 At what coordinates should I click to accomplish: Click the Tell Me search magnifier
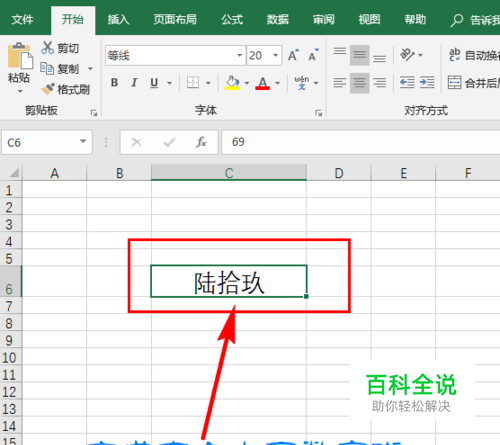(456, 20)
